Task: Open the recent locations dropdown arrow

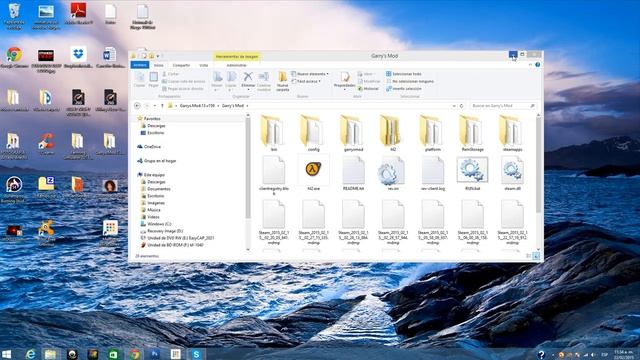Action: (155, 106)
